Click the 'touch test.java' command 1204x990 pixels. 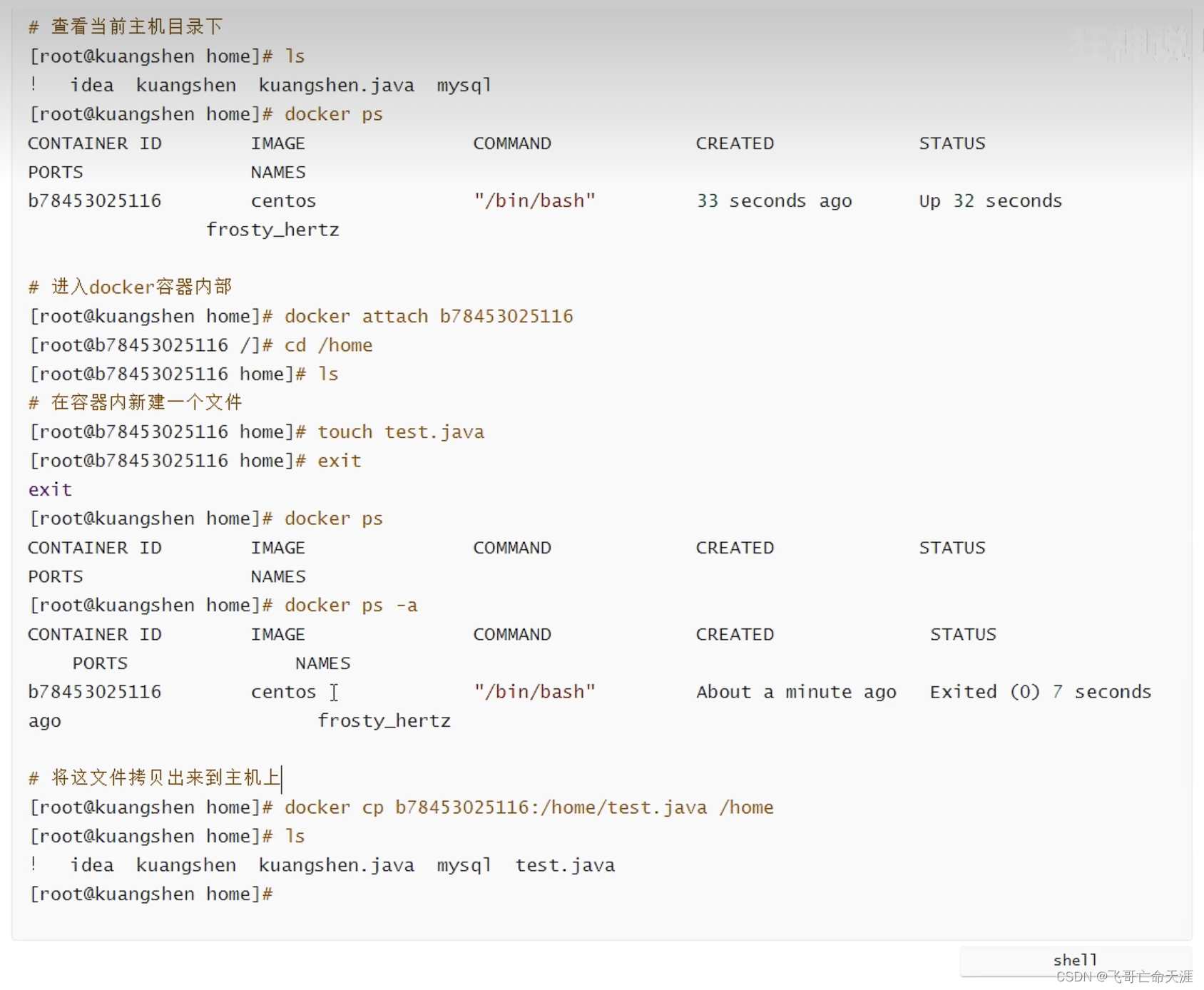coord(401,432)
